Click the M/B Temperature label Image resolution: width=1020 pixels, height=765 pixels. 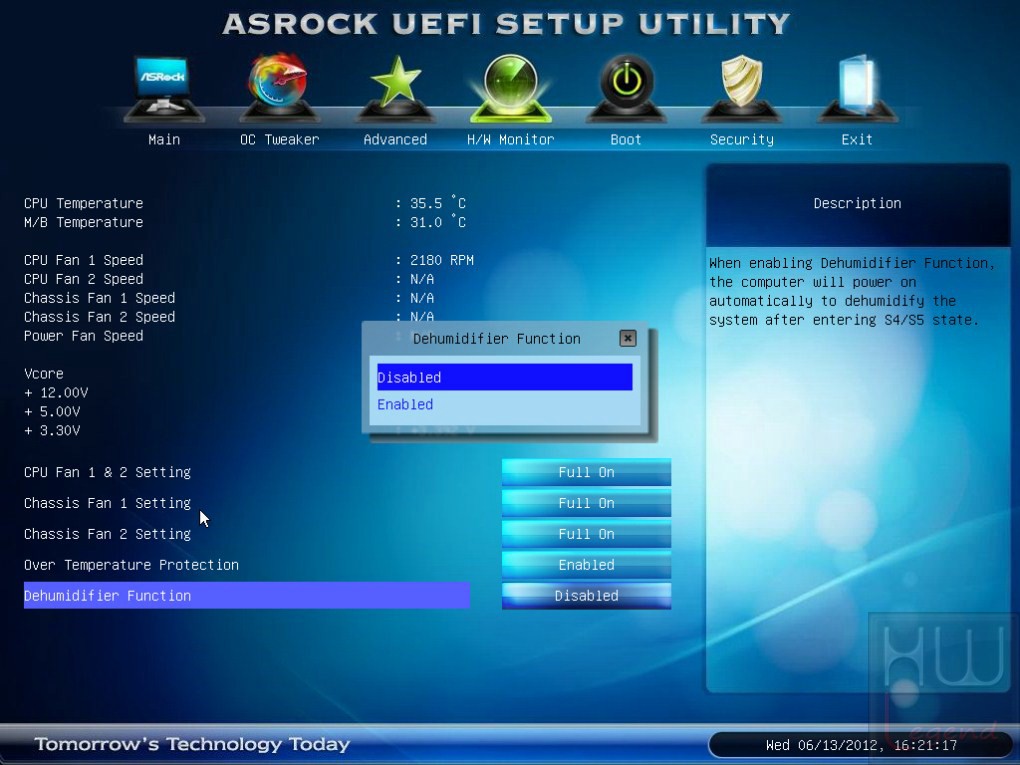(x=83, y=222)
